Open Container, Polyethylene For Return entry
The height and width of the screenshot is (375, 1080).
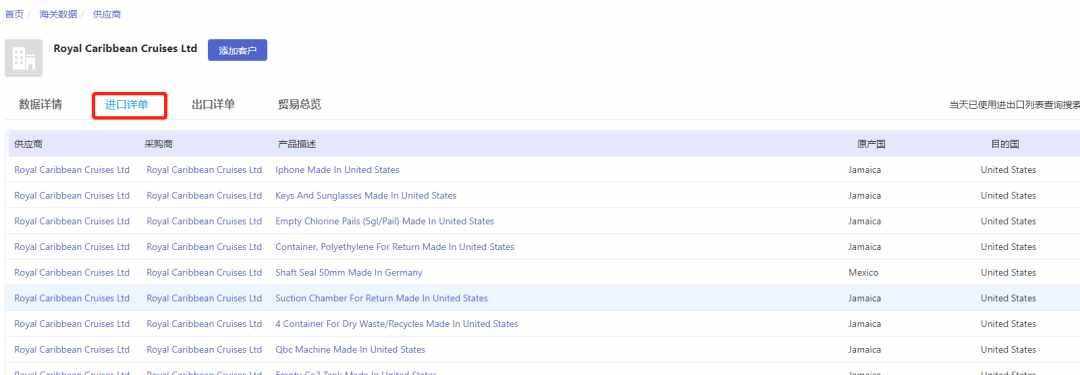point(395,247)
